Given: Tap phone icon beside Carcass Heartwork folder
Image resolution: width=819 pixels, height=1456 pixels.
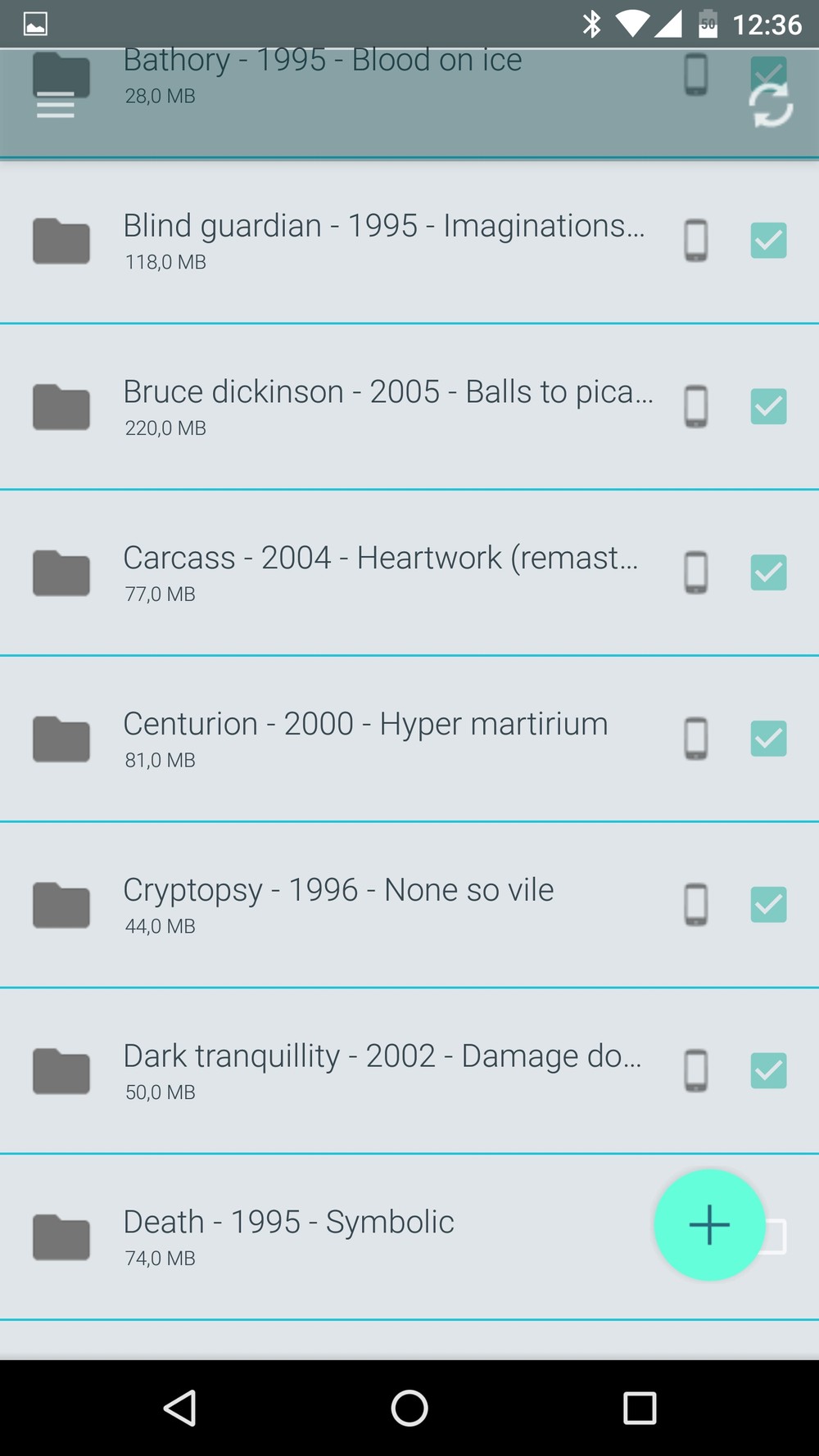Looking at the screenshot, I should (x=696, y=572).
